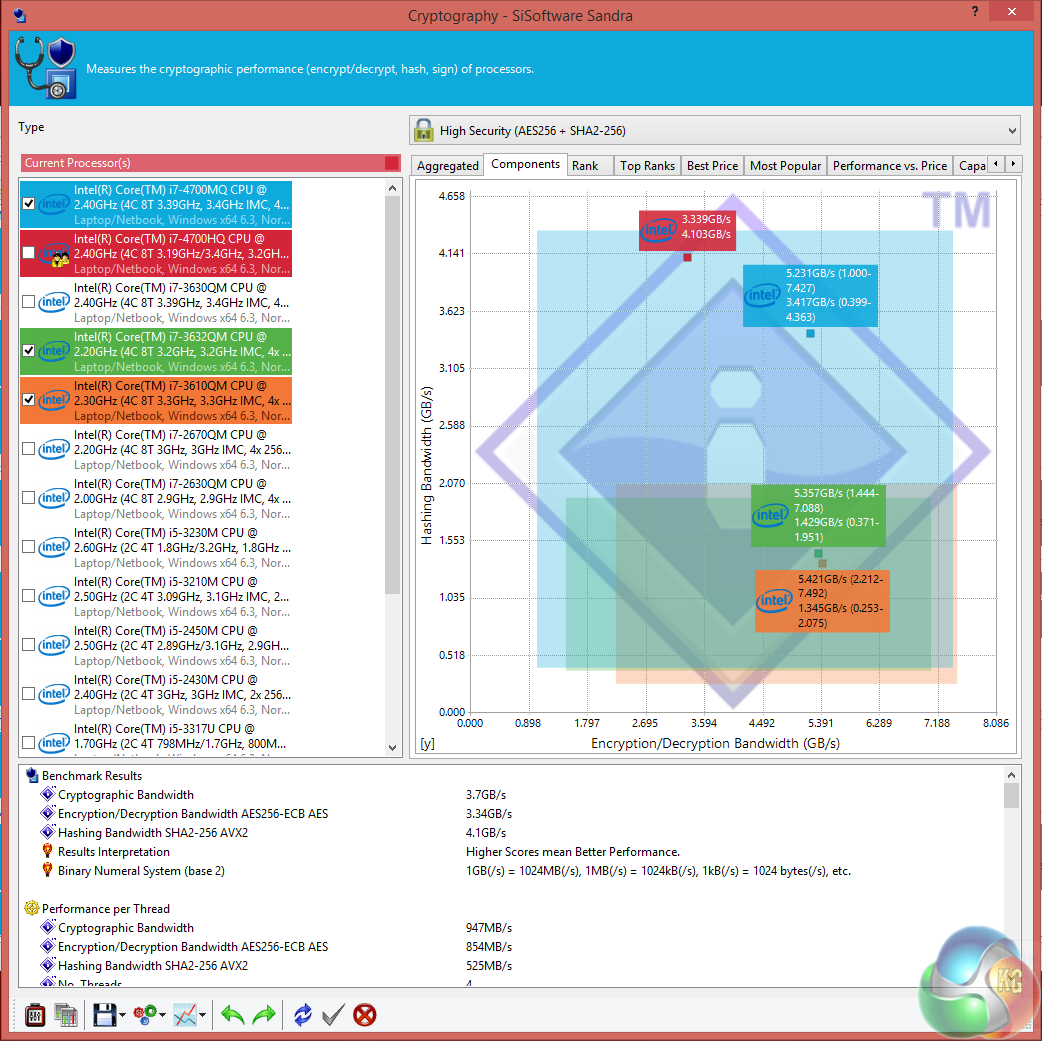Open the gears icon dropdown arrow
Viewport: 1042px width, 1041px height.
pyautogui.click(x=162, y=1015)
